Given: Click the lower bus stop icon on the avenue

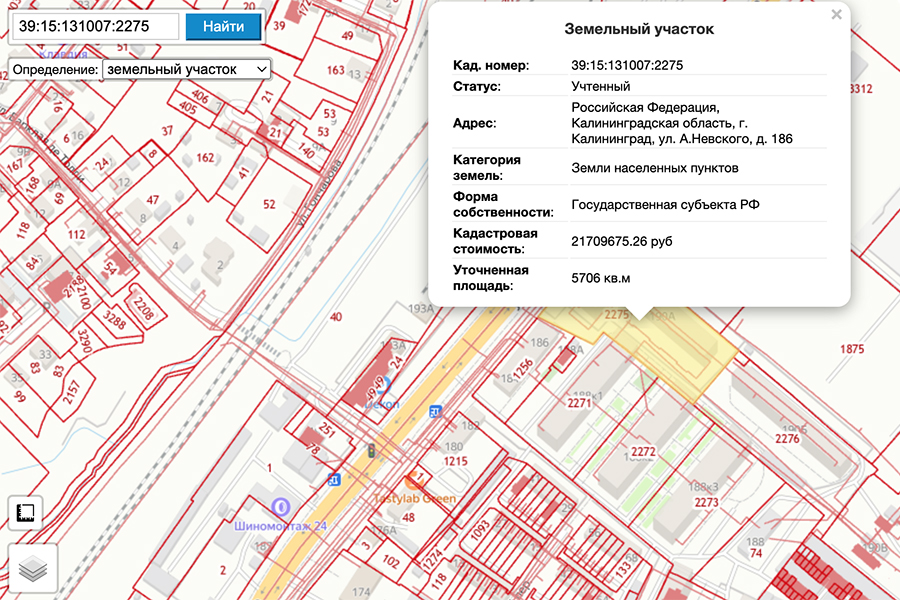Looking at the screenshot, I should pos(334,480).
